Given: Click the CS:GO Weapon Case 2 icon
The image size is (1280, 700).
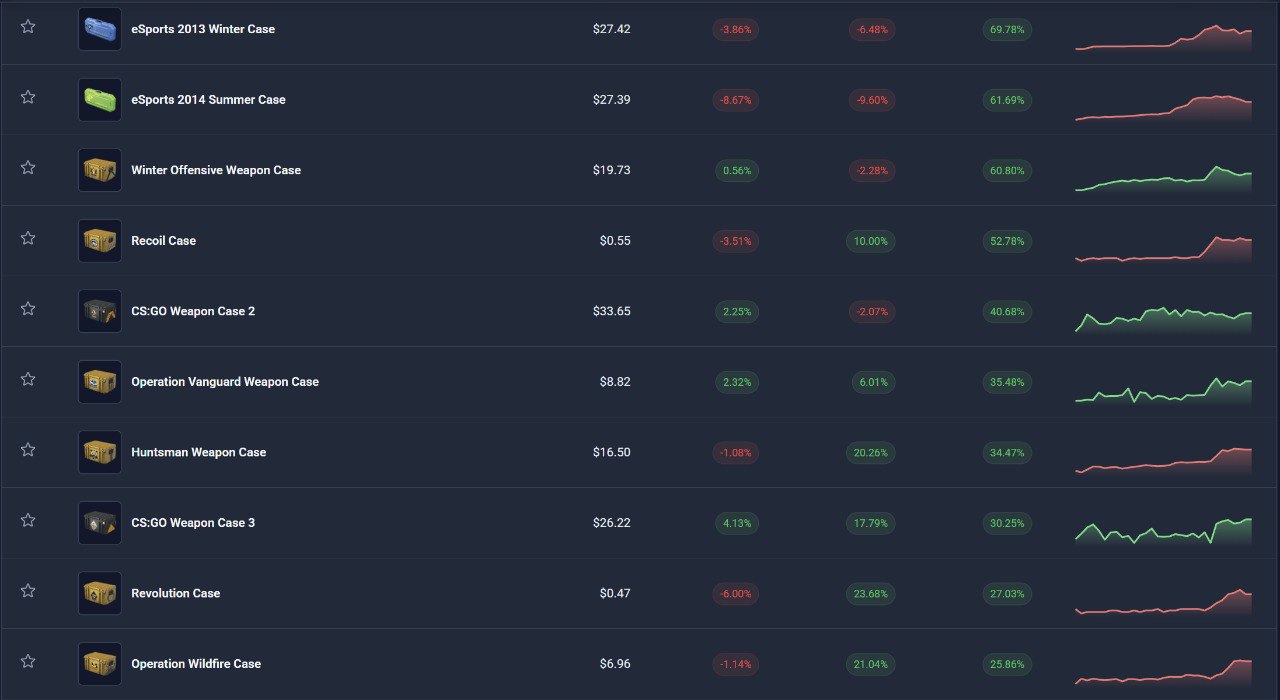Looking at the screenshot, I should point(100,311).
